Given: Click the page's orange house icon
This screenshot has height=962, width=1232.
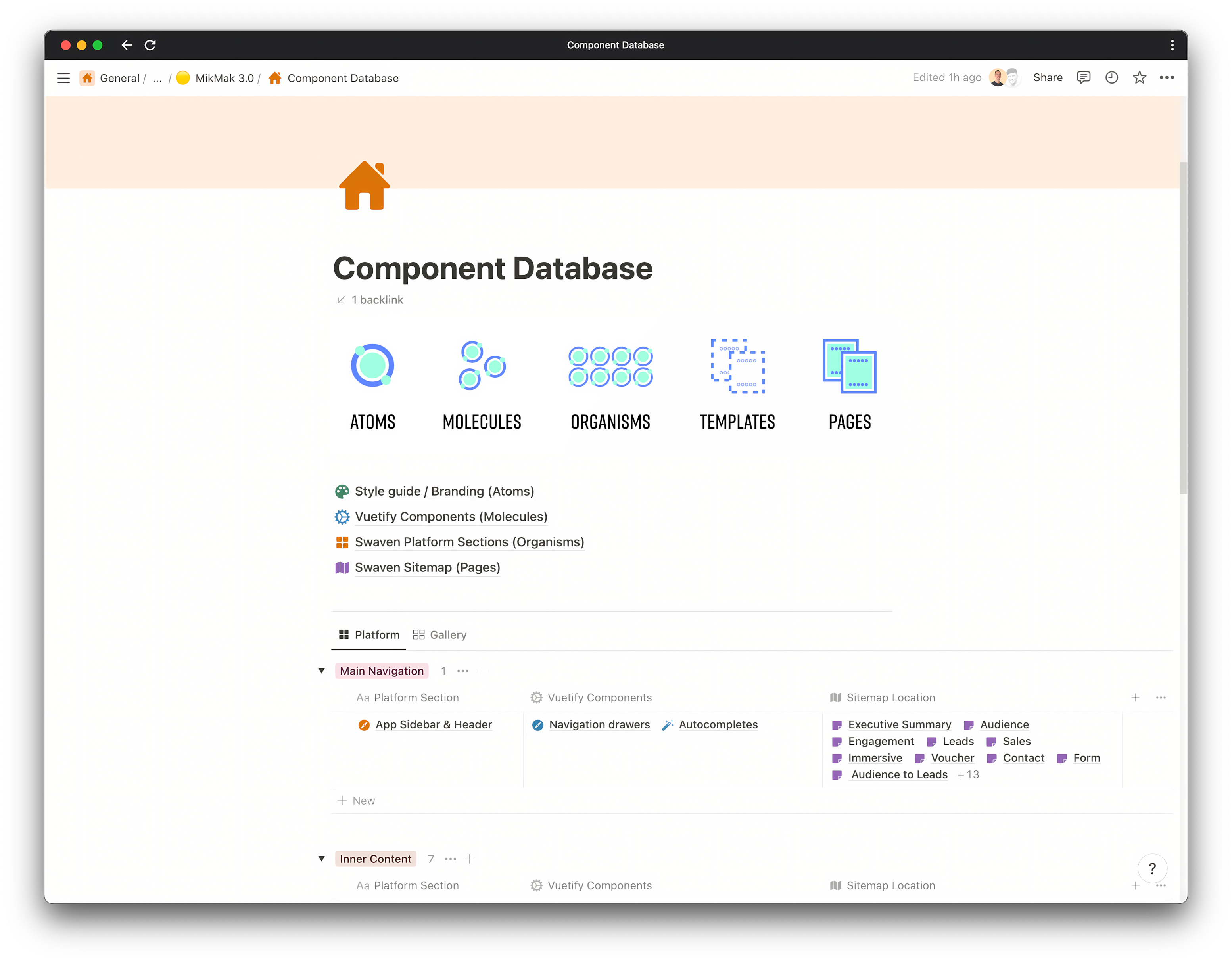Looking at the screenshot, I should pos(364,186).
